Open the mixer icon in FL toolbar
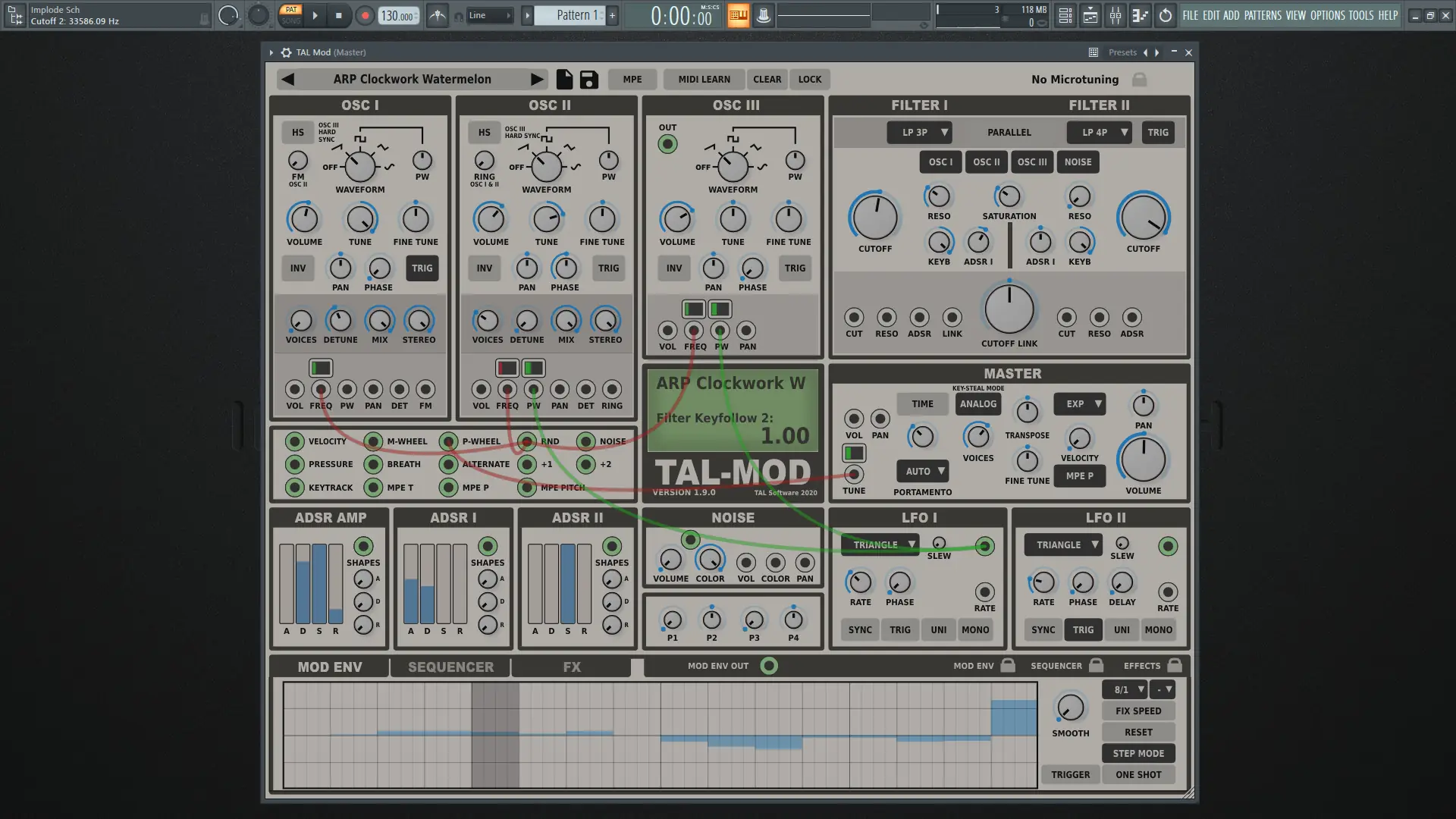 (x=1115, y=15)
